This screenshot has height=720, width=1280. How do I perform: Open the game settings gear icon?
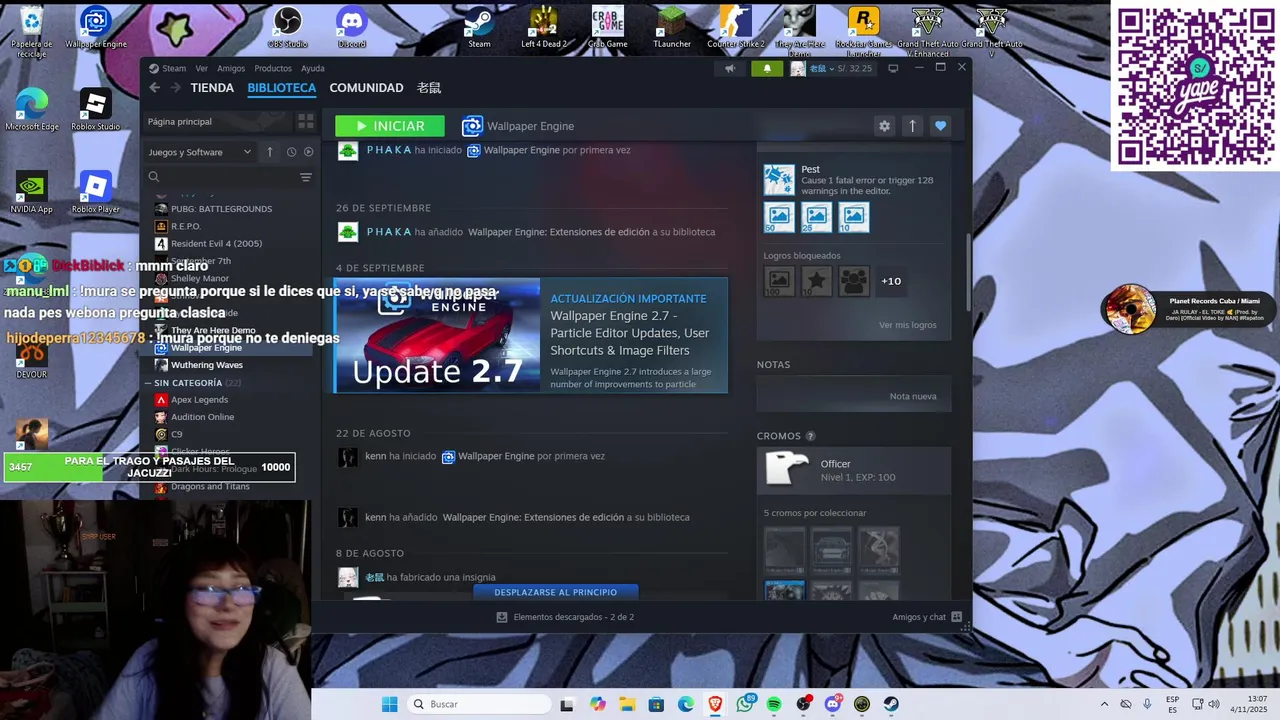884,126
